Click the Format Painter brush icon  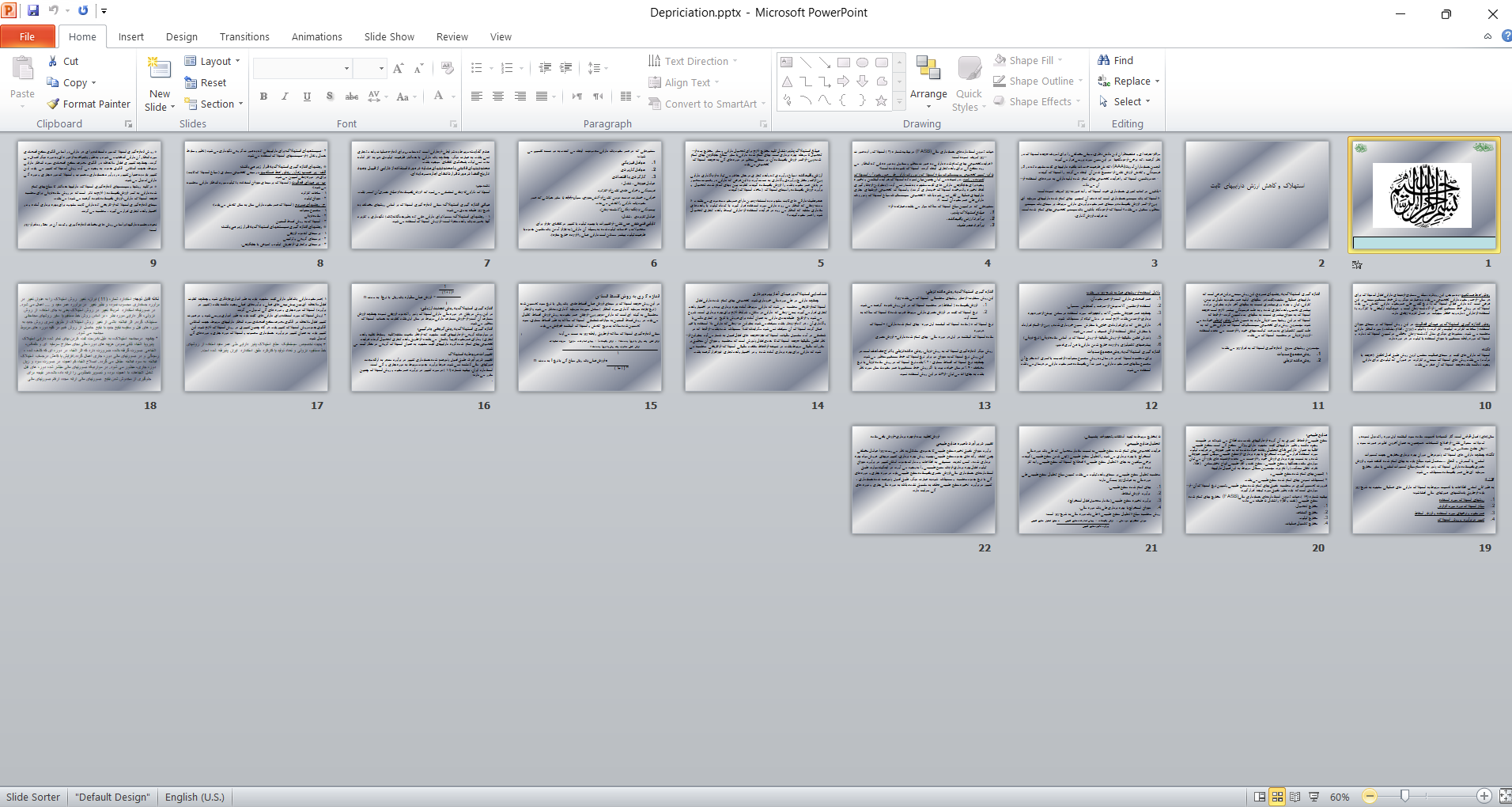[53, 104]
